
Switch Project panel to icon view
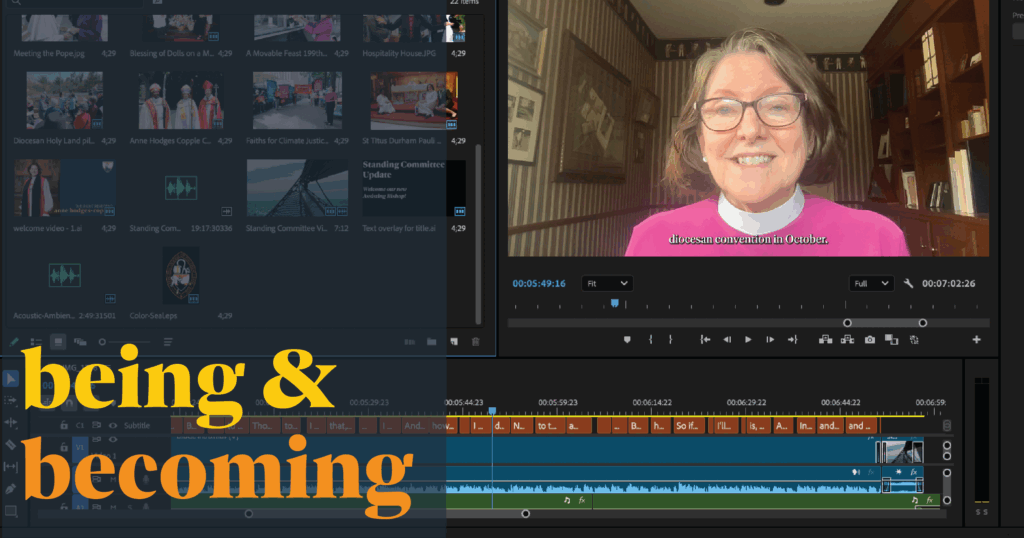pos(58,342)
